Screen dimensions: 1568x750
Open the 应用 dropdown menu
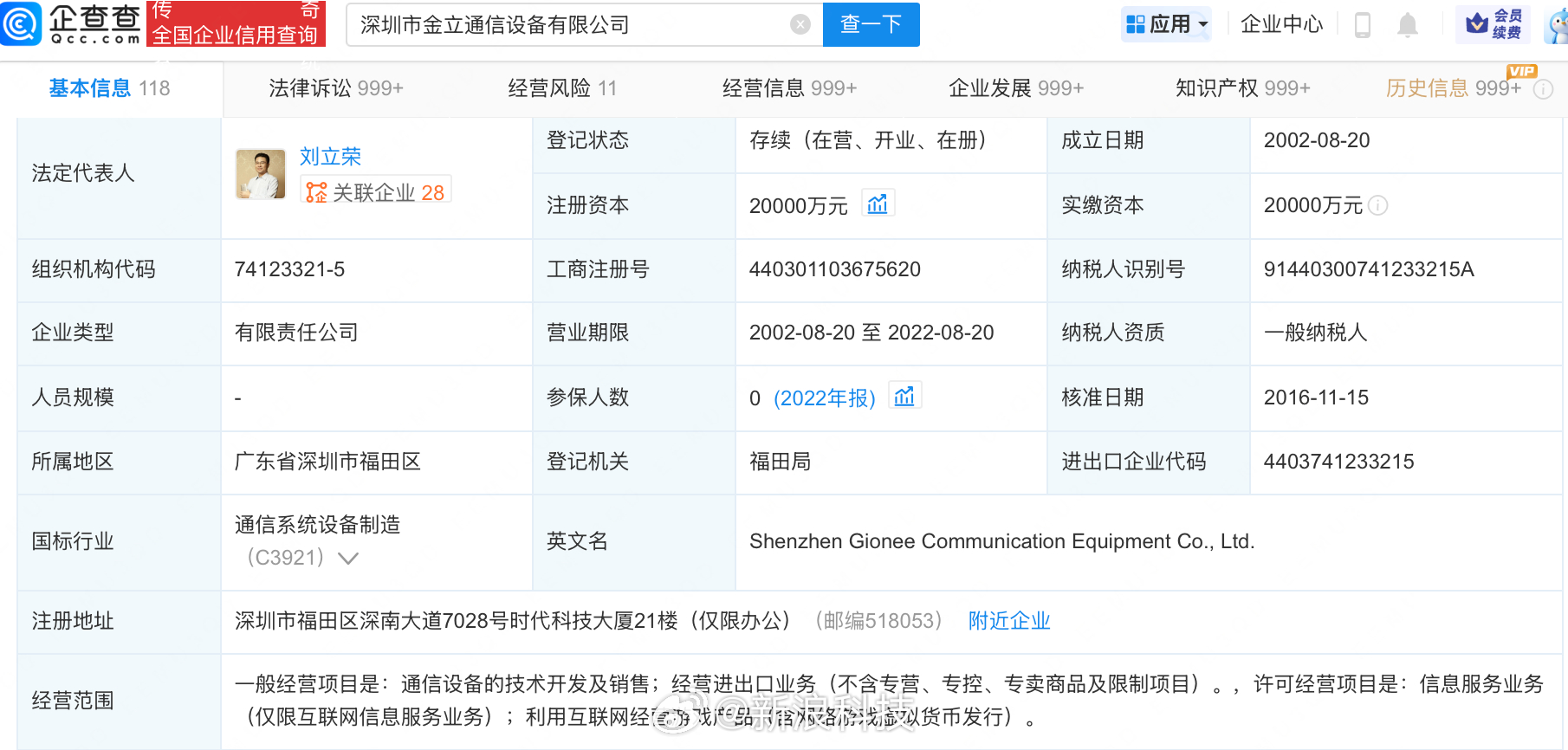pyautogui.click(x=1167, y=24)
